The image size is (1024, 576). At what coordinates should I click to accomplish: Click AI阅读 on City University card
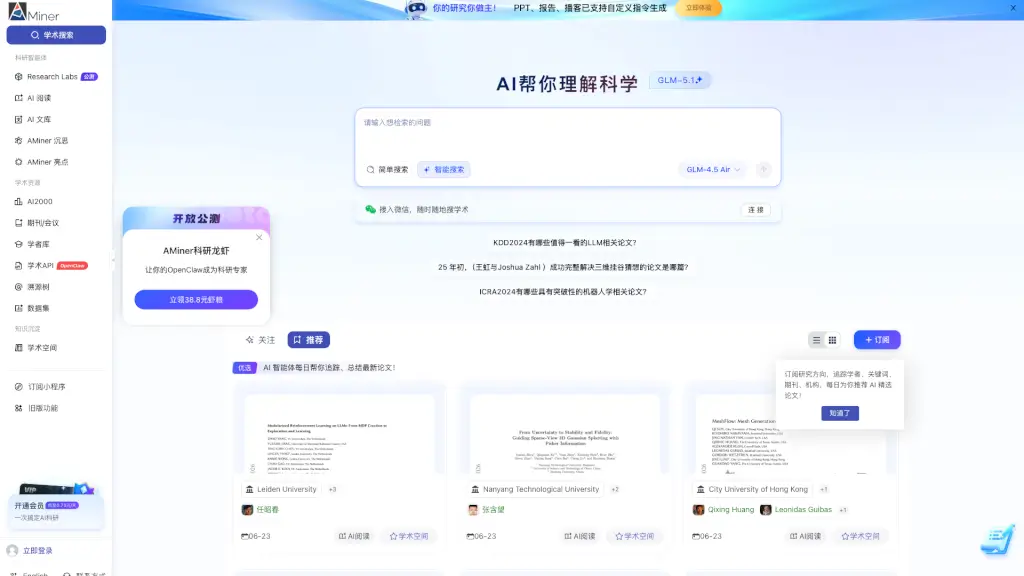tap(805, 536)
